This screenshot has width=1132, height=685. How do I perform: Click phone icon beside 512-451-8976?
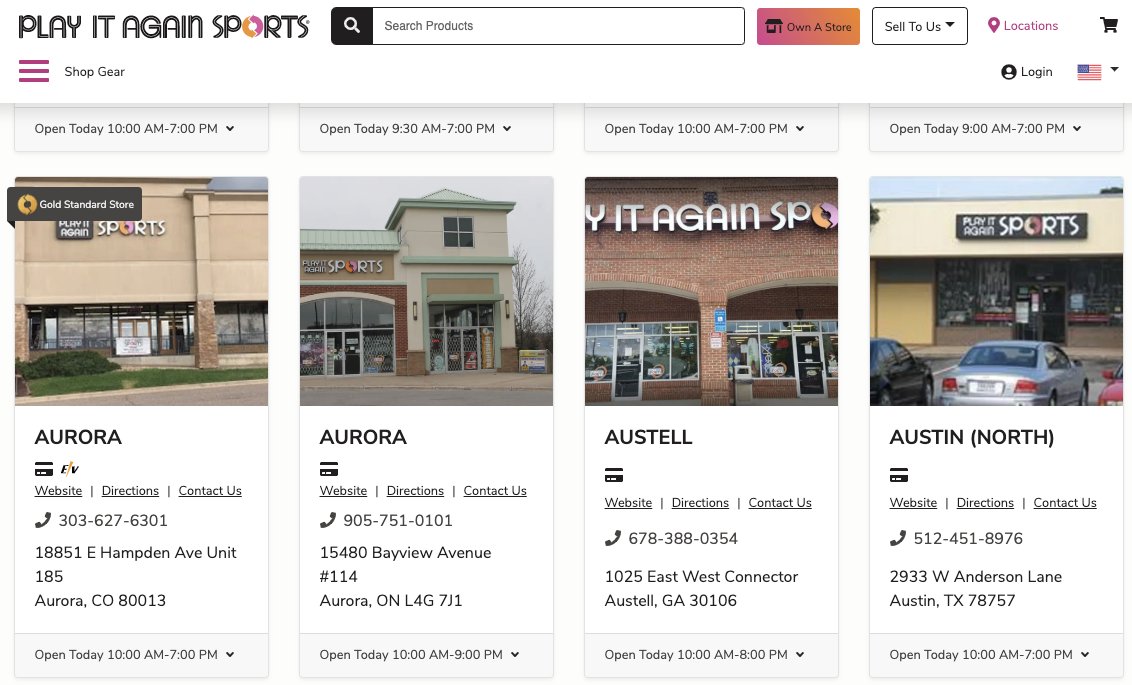[x=898, y=538]
